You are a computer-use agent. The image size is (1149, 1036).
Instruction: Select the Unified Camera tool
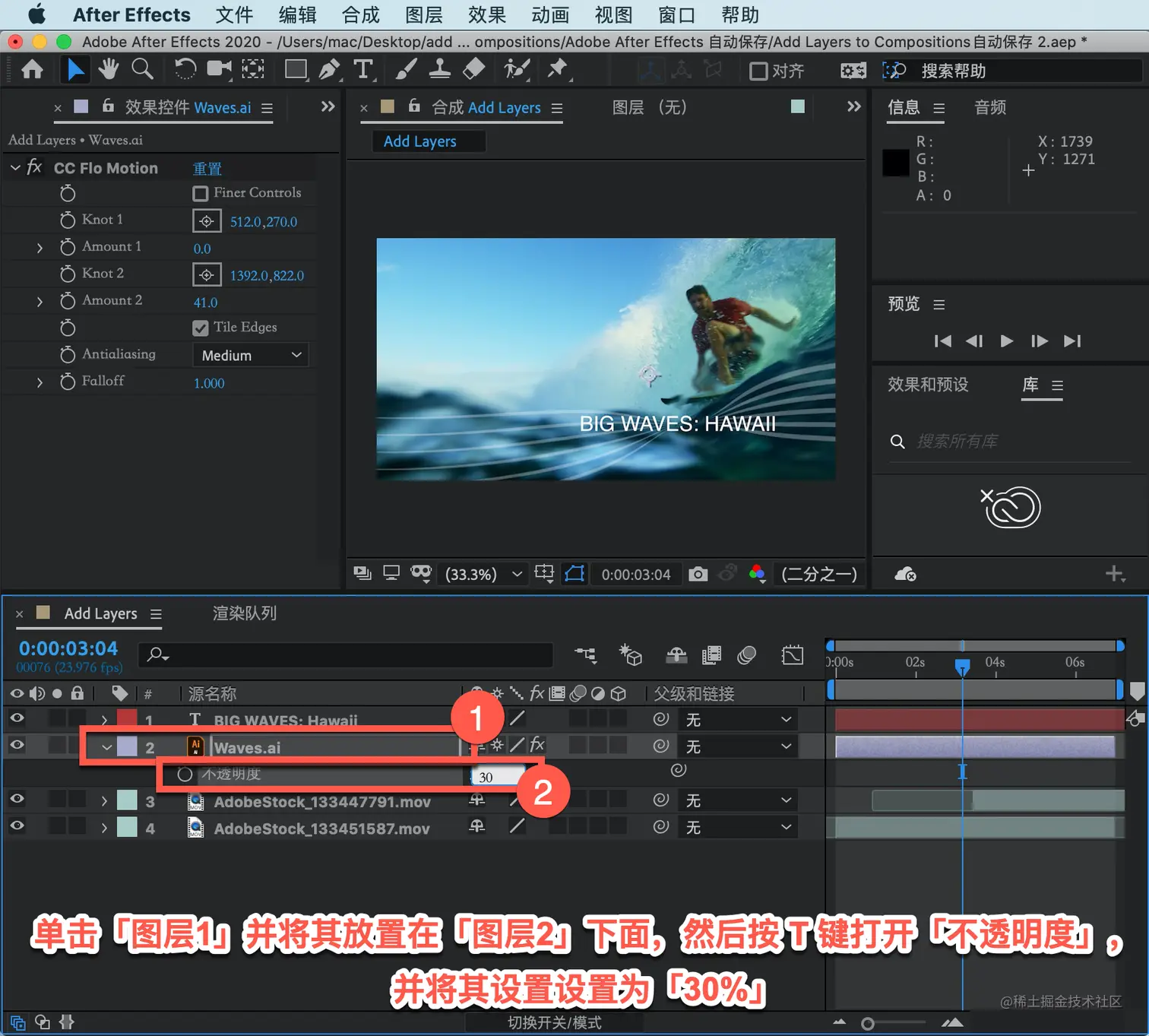[x=220, y=70]
